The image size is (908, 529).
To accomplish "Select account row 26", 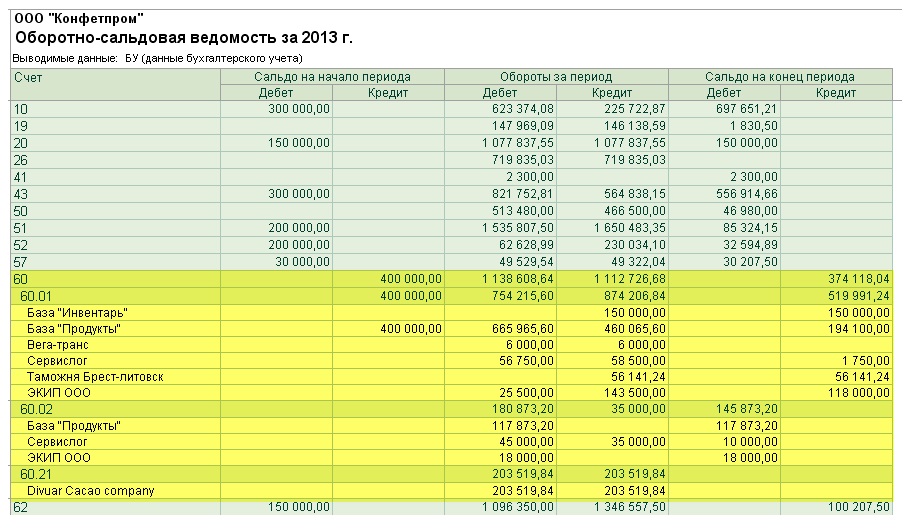I will point(452,160).
